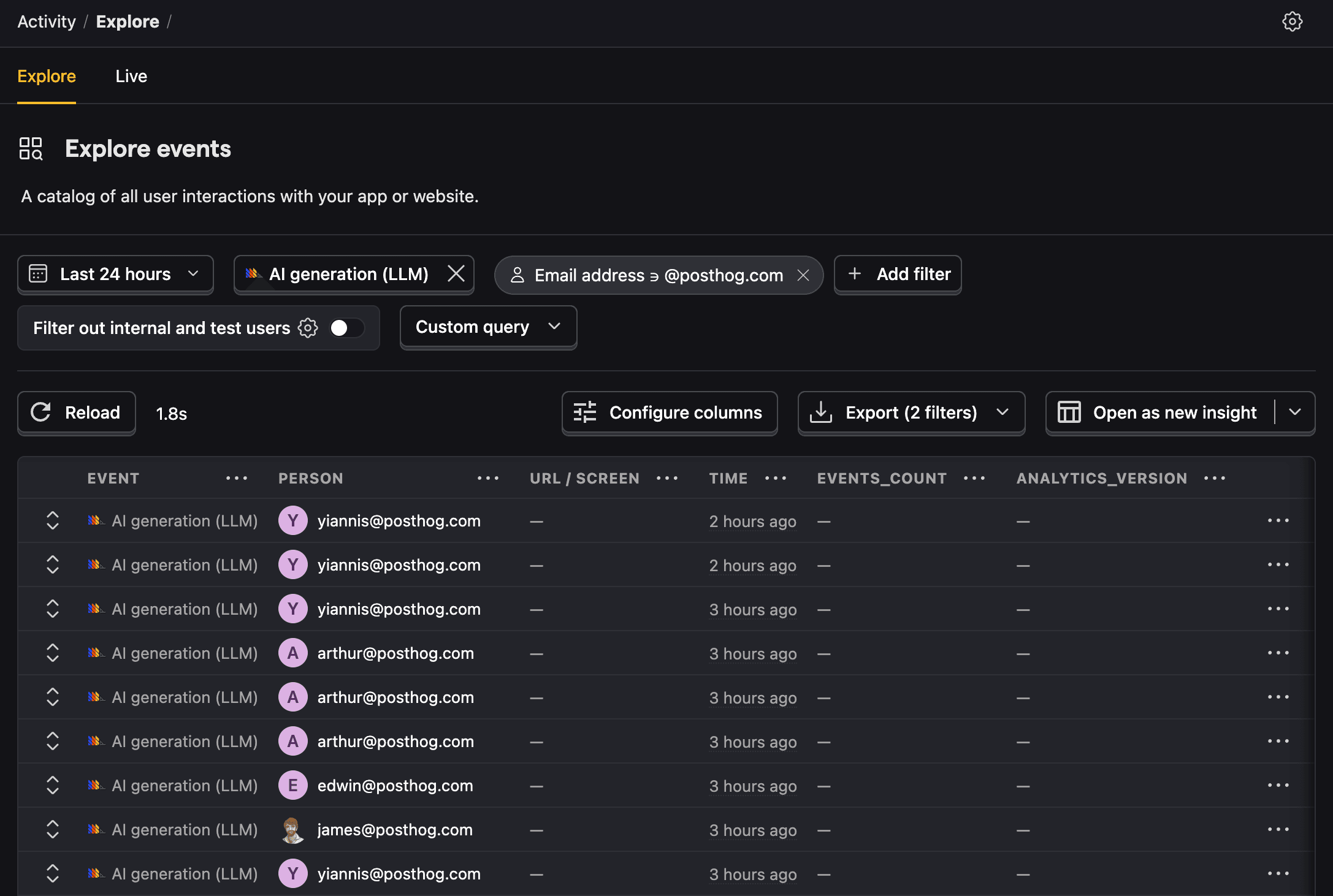Go to Activity in the breadcrumb
This screenshot has width=1333, height=896.
tap(47, 21)
